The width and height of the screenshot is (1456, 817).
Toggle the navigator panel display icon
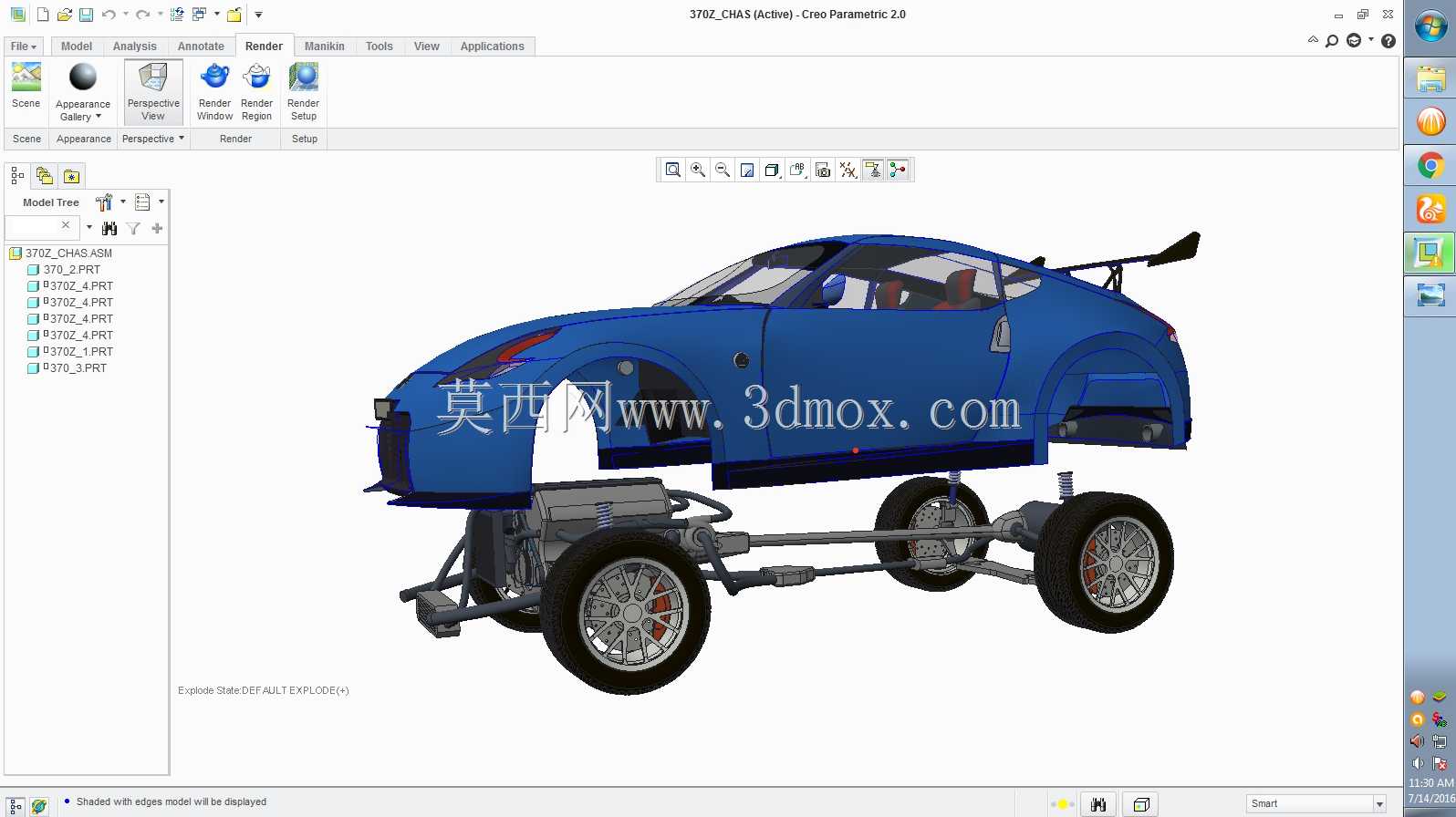pyautogui.click(x=16, y=806)
